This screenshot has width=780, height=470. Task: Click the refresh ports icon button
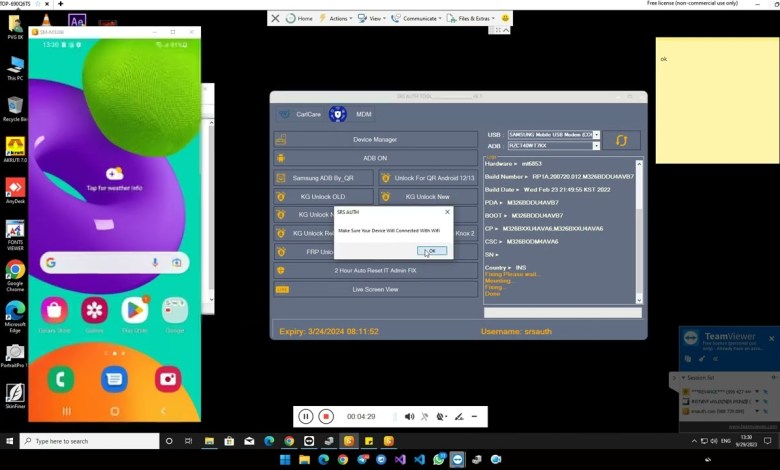tap(621, 140)
